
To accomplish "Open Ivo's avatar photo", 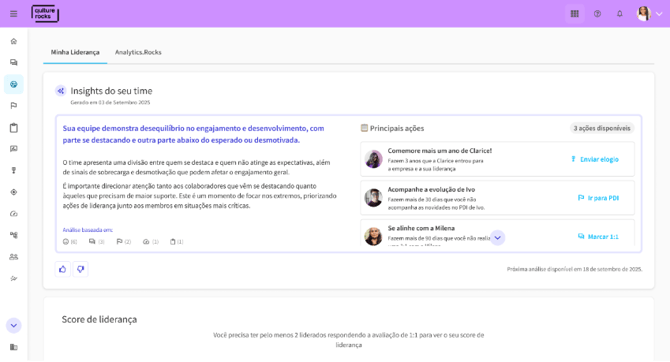I will 373,198.
